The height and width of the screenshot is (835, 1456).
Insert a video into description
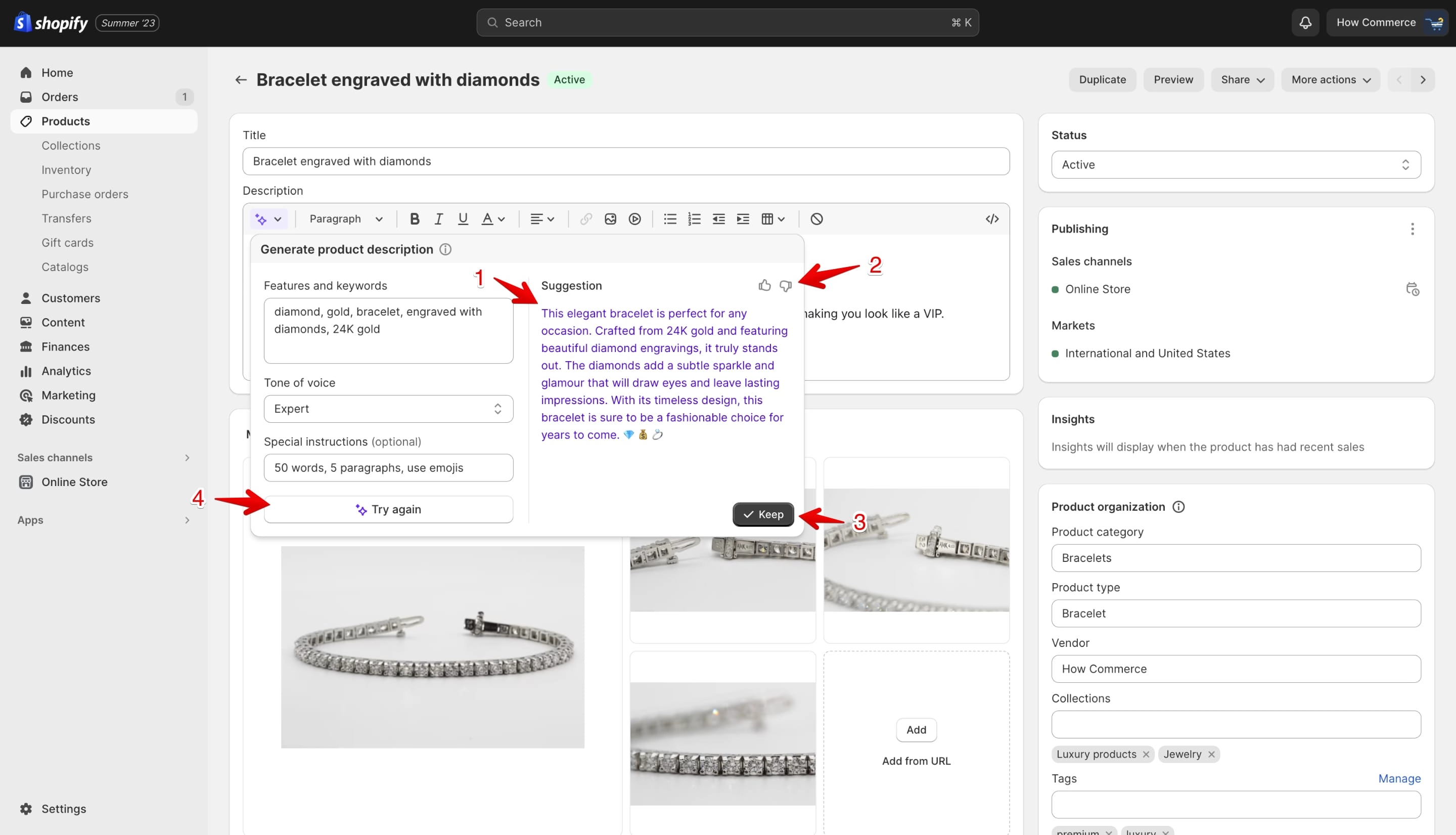pos(634,219)
